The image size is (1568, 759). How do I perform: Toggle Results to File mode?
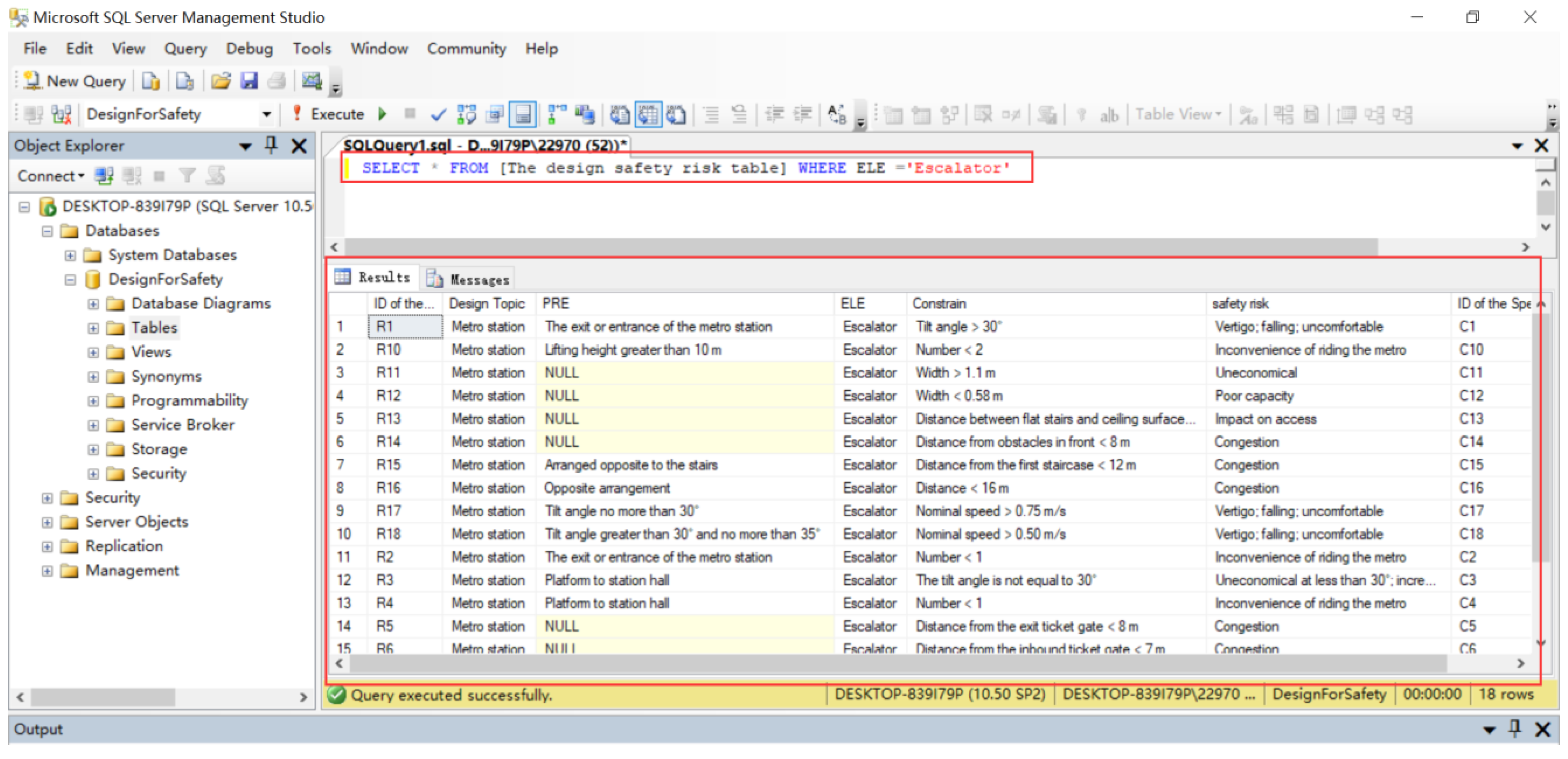coord(676,114)
